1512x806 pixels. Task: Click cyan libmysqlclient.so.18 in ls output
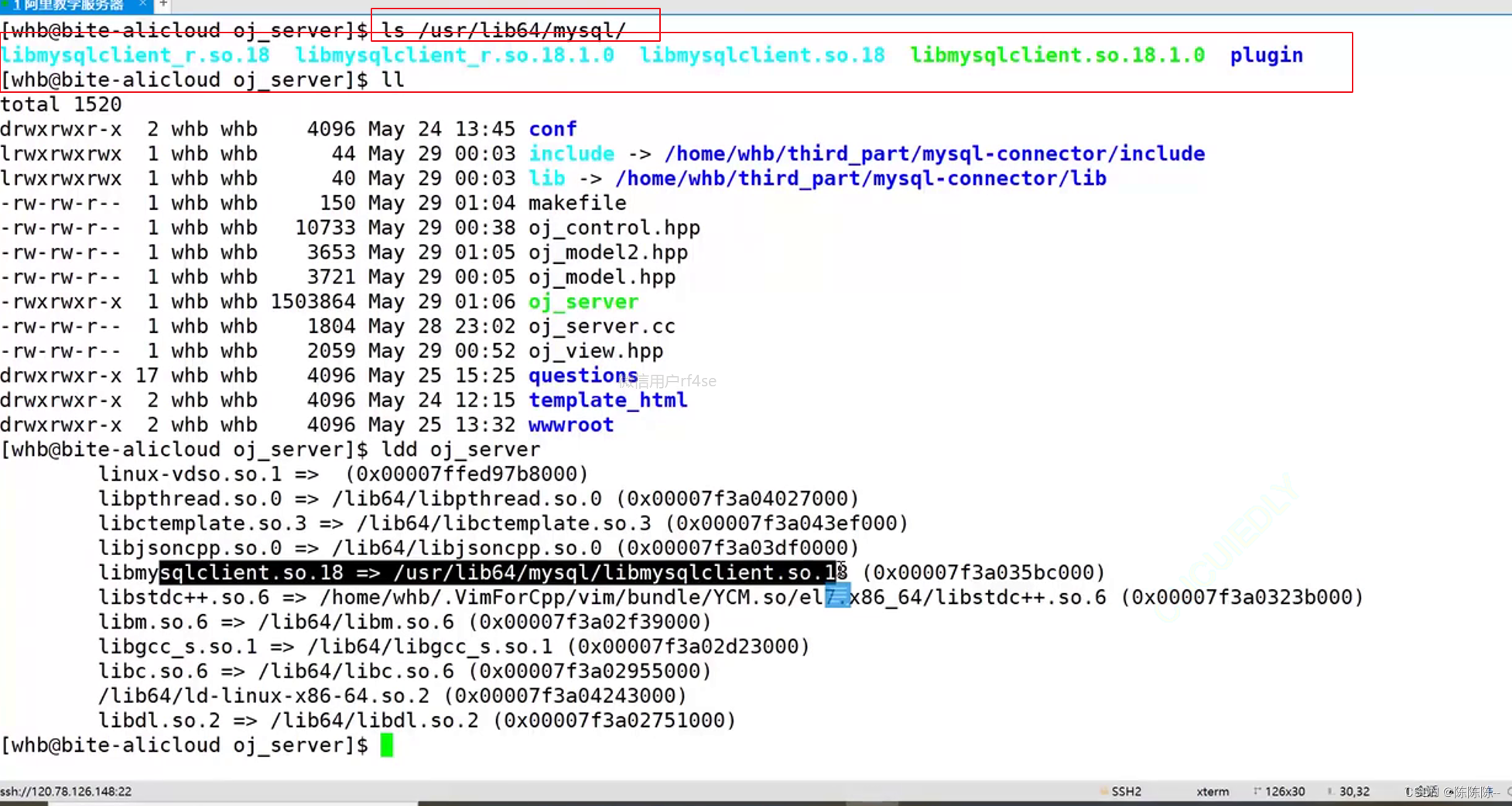point(762,55)
